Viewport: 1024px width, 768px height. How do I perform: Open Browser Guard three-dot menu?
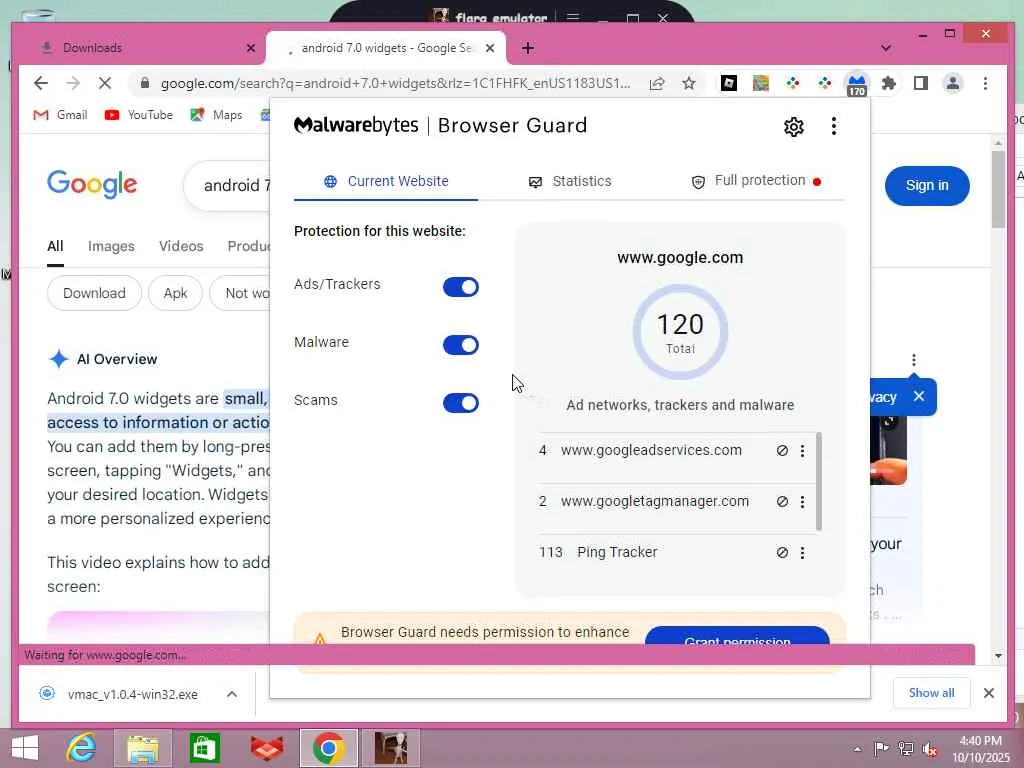pyautogui.click(x=833, y=127)
